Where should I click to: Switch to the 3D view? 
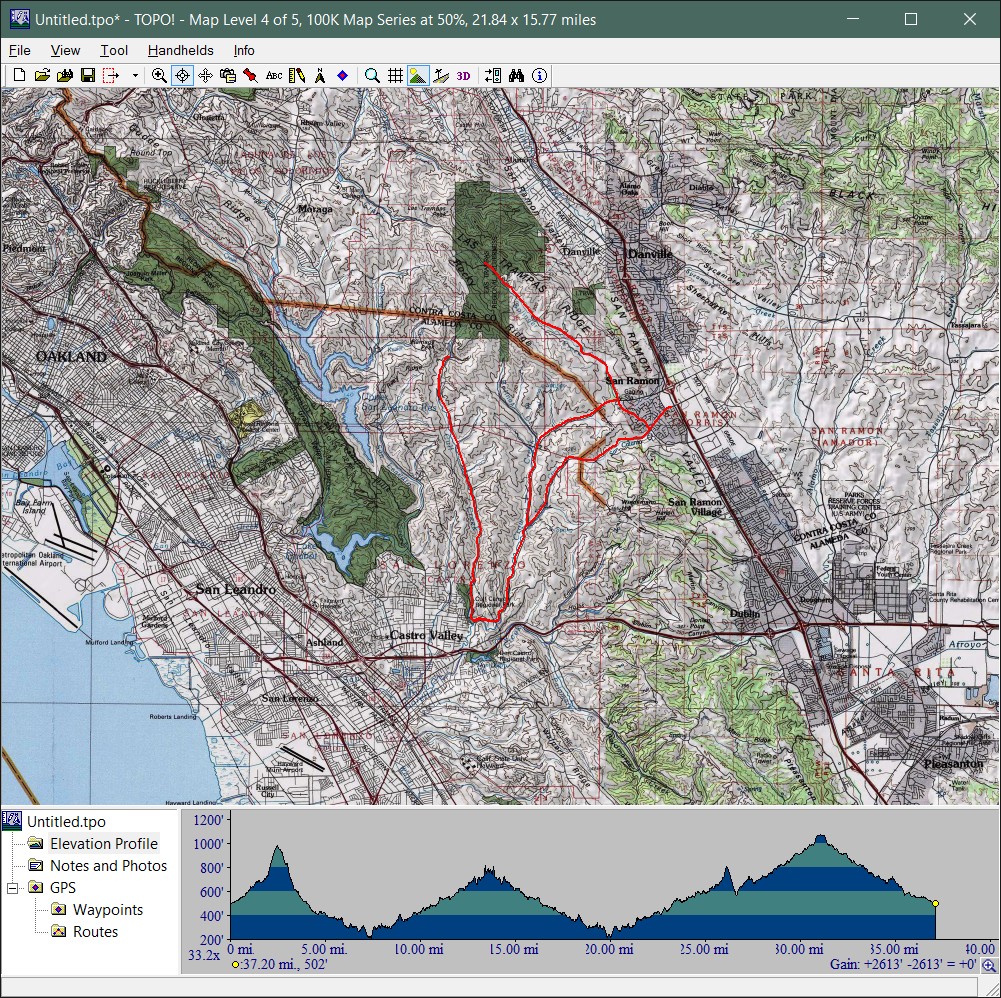pos(464,75)
